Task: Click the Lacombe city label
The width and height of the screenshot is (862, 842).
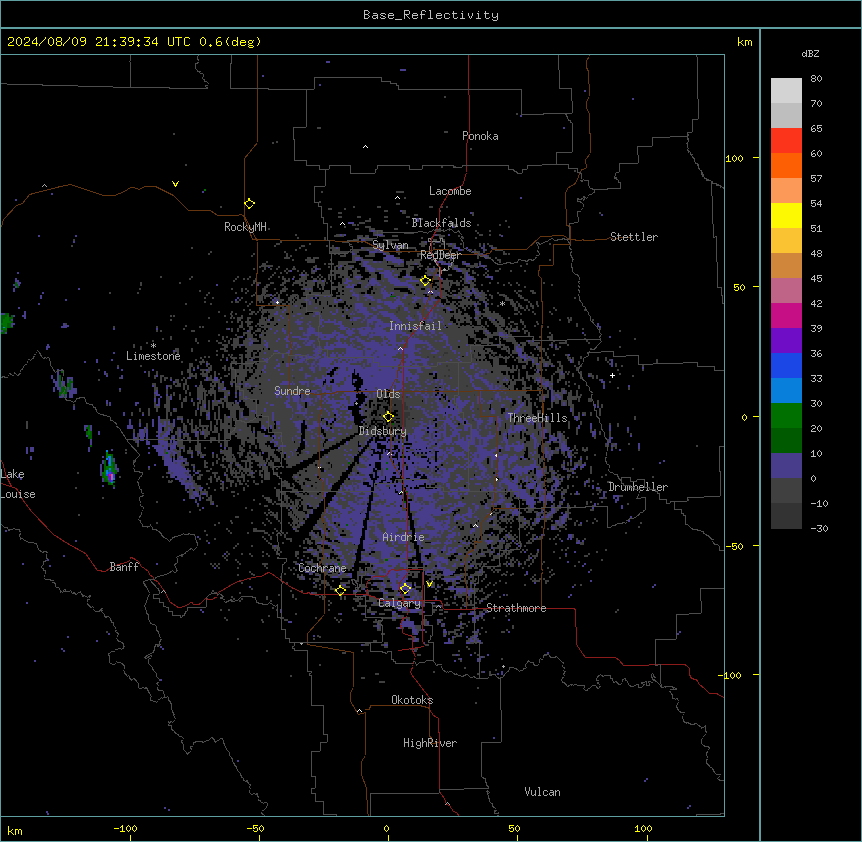Action: [x=450, y=191]
